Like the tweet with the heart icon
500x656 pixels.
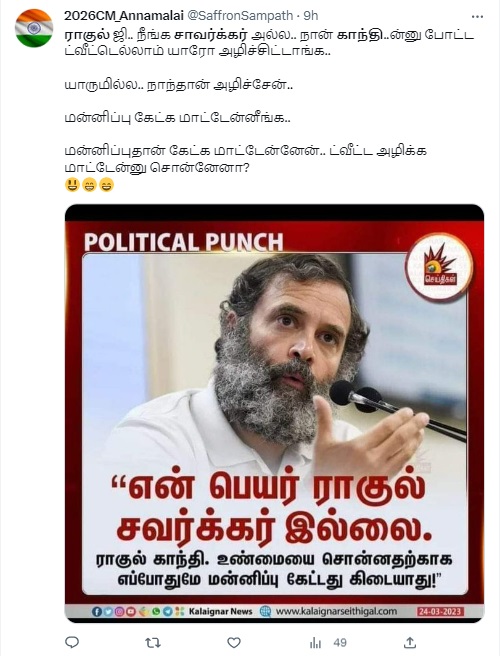tap(234, 642)
